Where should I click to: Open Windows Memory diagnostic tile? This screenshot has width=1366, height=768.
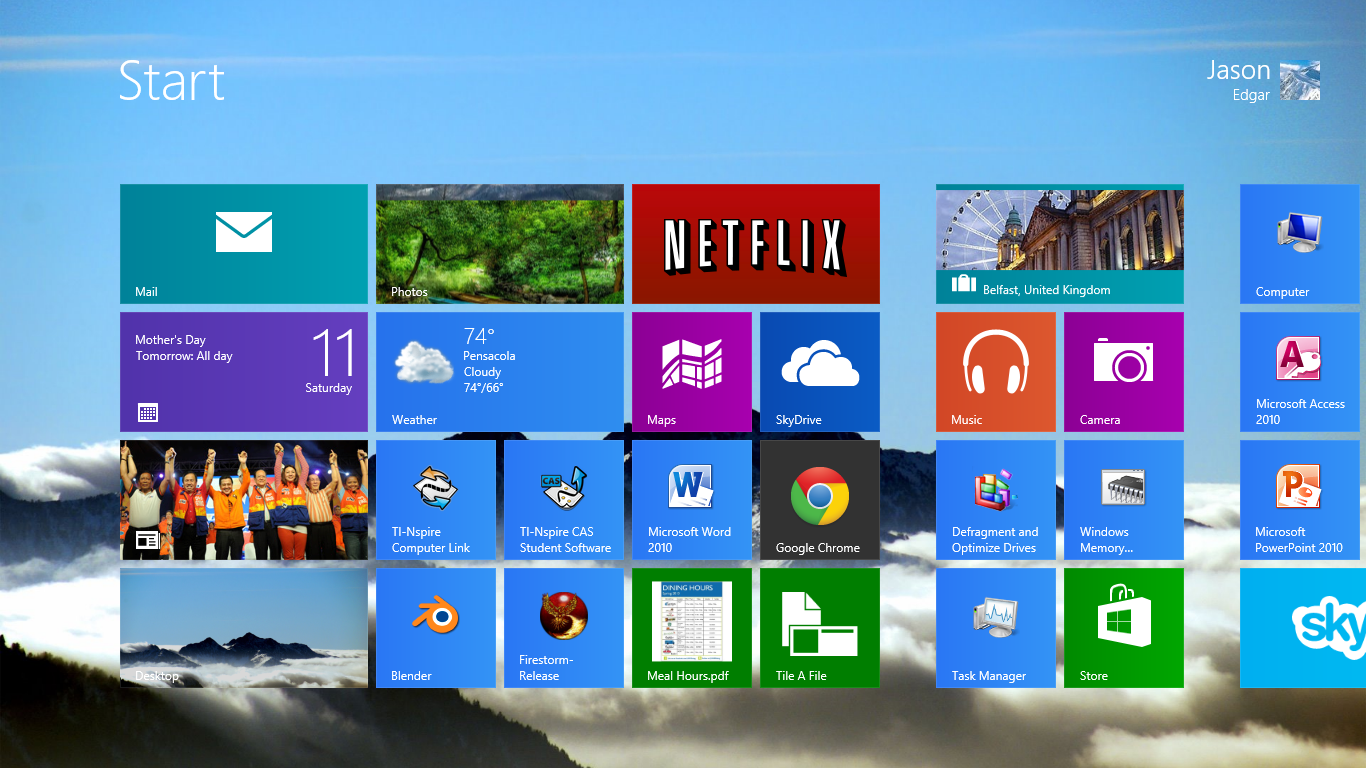pos(1124,500)
